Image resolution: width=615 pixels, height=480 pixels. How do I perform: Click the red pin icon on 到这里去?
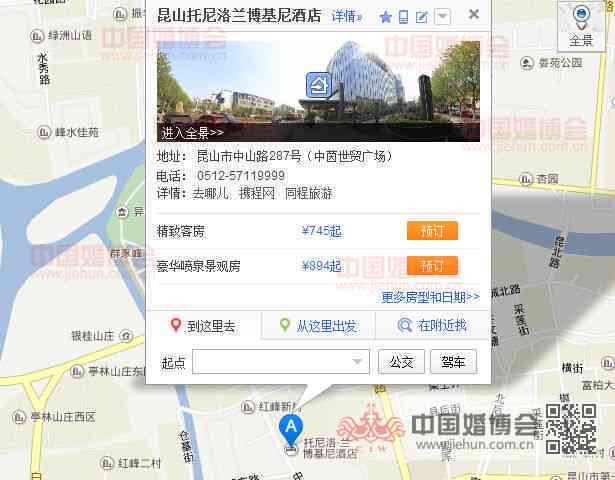coord(176,325)
